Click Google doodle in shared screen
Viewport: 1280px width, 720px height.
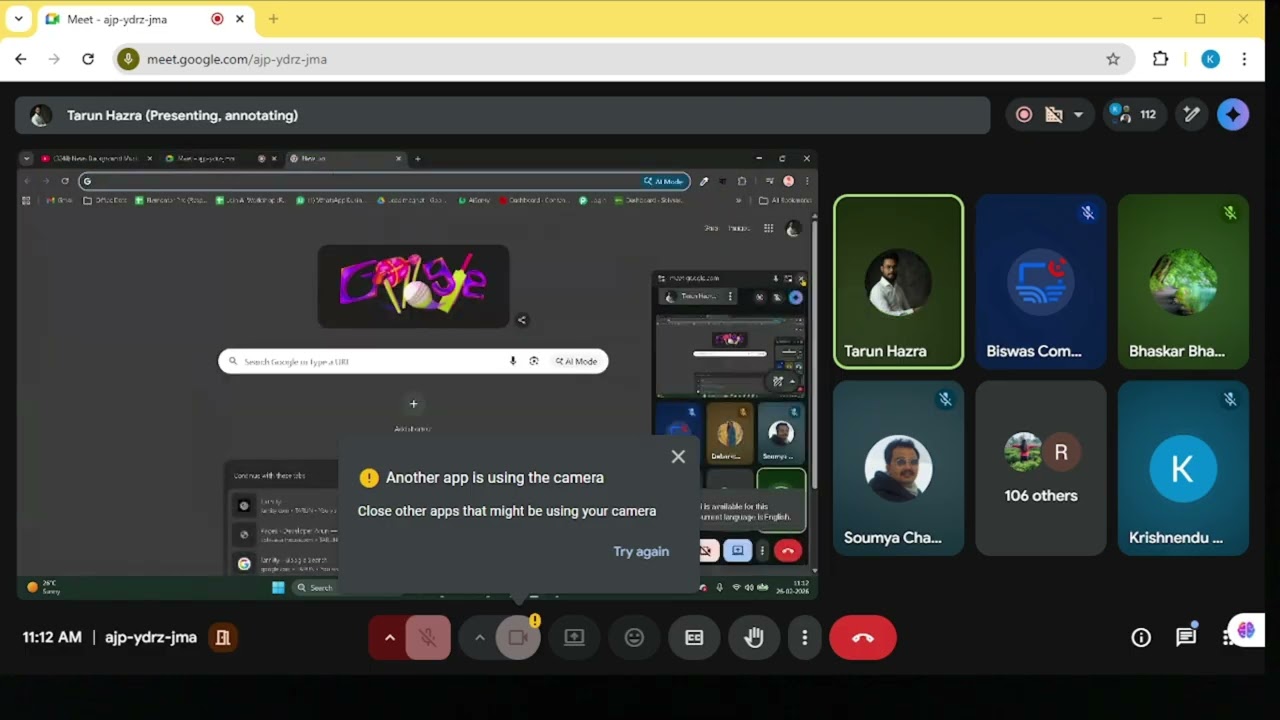(x=413, y=286)
